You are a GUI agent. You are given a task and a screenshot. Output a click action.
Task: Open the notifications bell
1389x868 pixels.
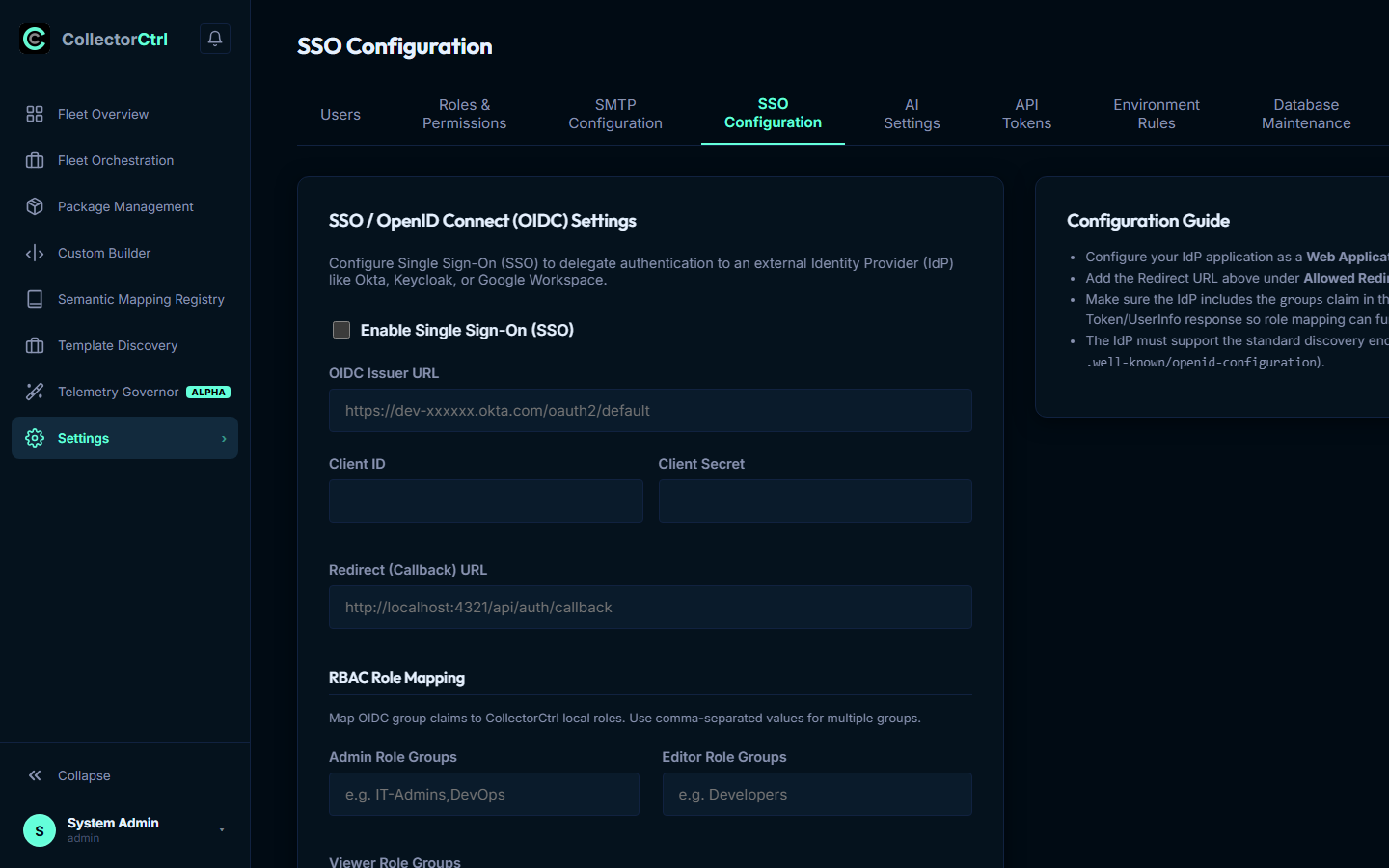click(x=215, y=39)
